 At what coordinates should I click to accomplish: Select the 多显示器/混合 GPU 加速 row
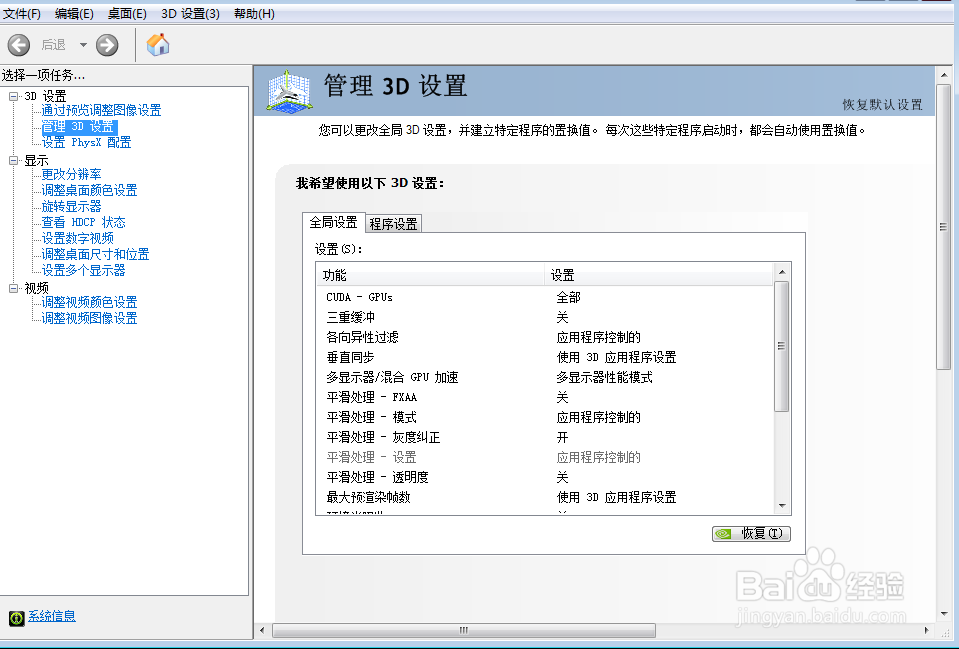(545, 377)
